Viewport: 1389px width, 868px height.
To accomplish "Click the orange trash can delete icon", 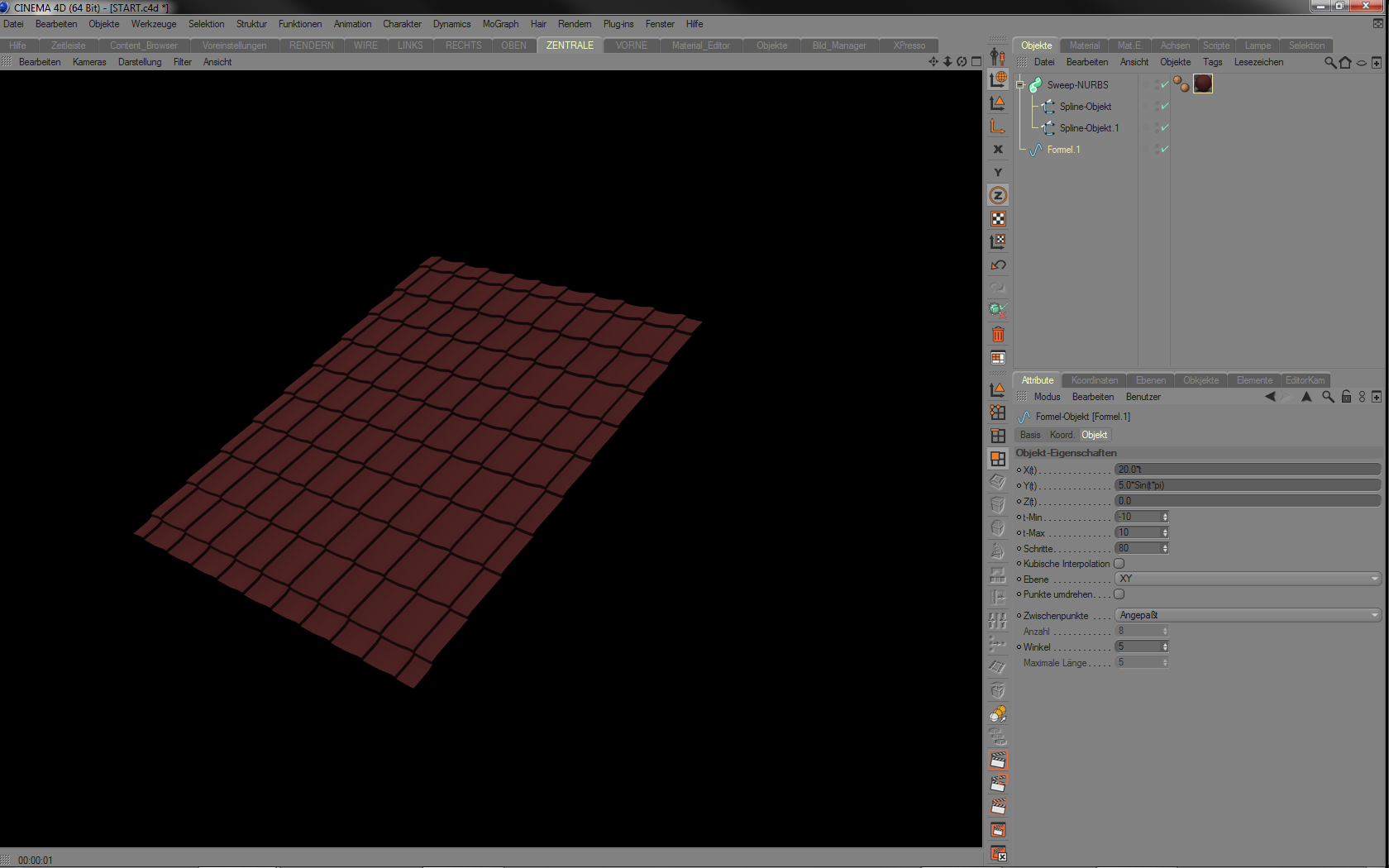I will tap(998, 335).
